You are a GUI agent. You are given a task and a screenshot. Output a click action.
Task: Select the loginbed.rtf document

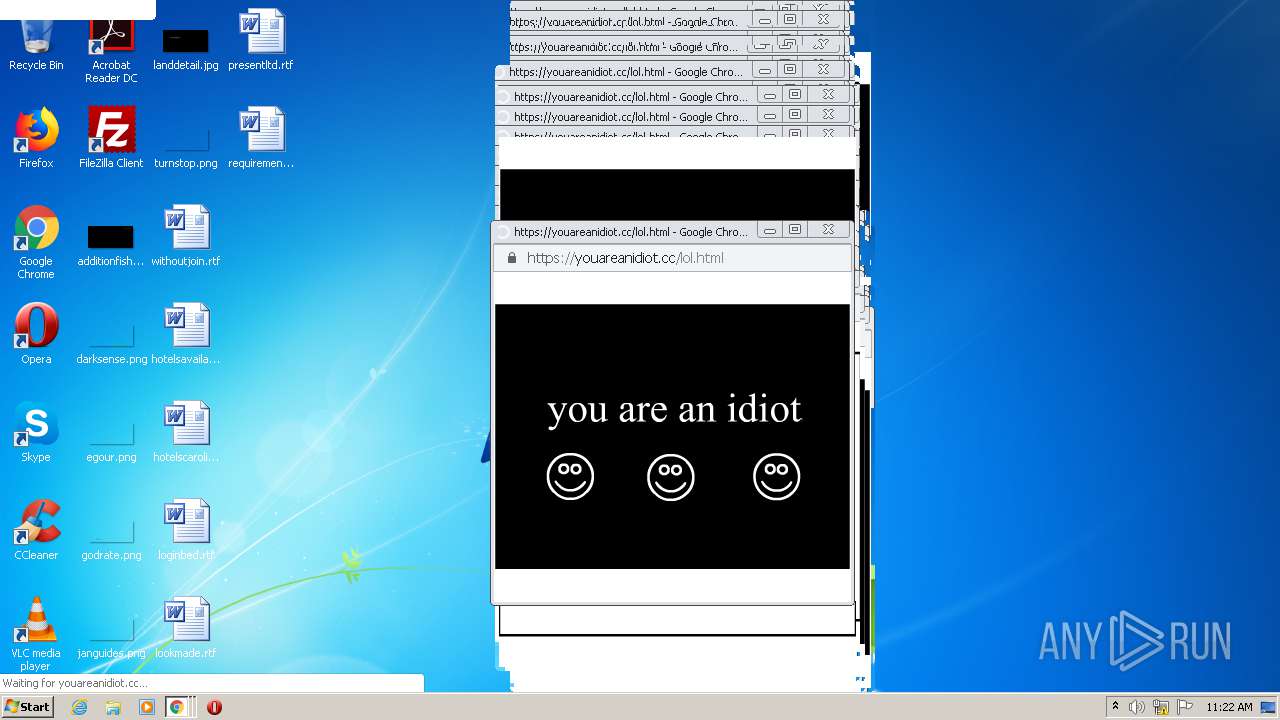pyautogui.click(x=186, y=530)
